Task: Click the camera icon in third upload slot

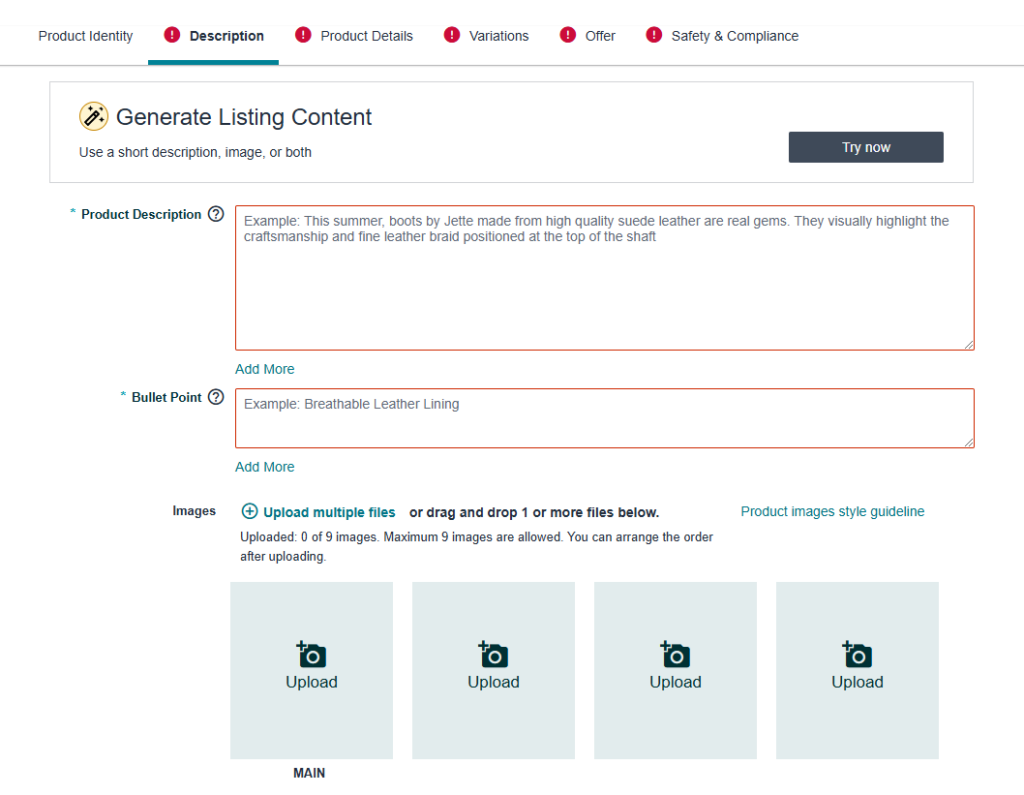Action: click(x=676, y=655)
